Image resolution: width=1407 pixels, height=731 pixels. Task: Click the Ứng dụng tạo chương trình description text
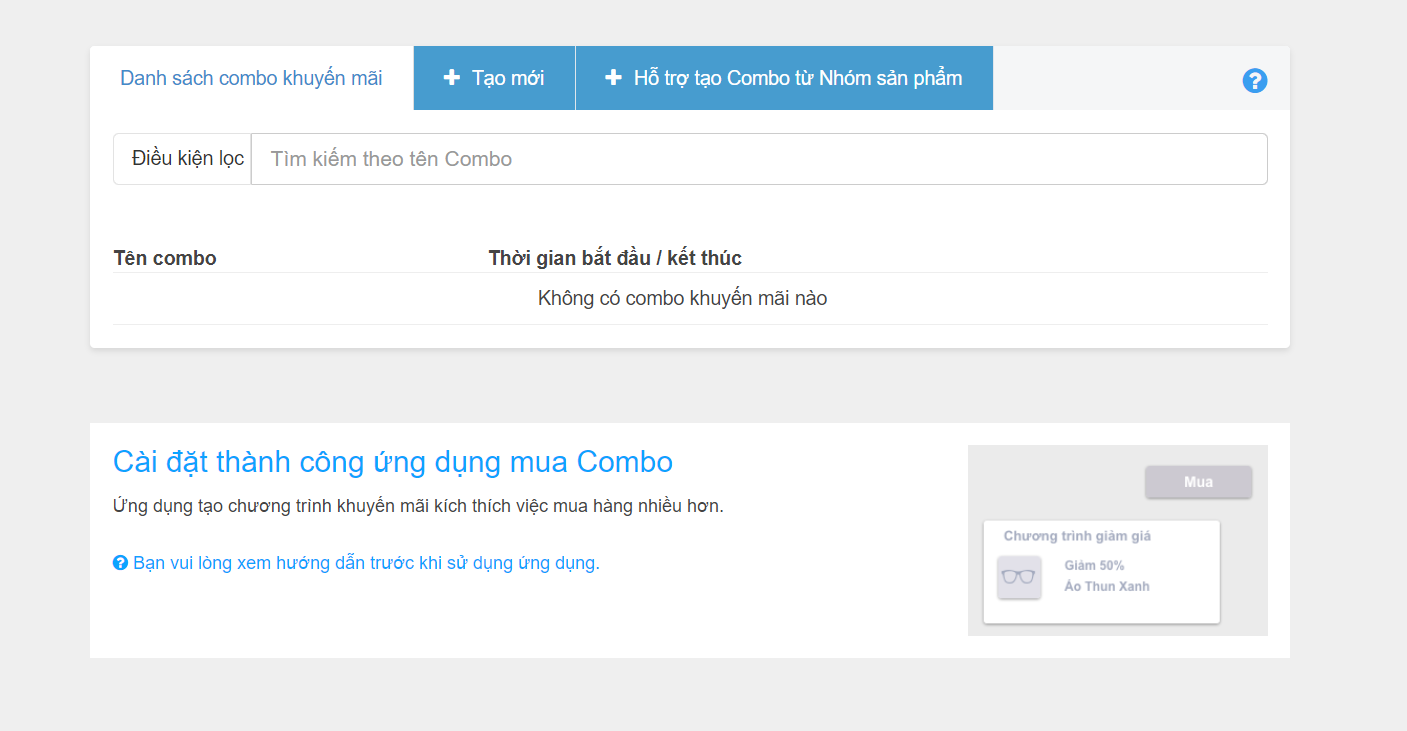tap(418, 506)
